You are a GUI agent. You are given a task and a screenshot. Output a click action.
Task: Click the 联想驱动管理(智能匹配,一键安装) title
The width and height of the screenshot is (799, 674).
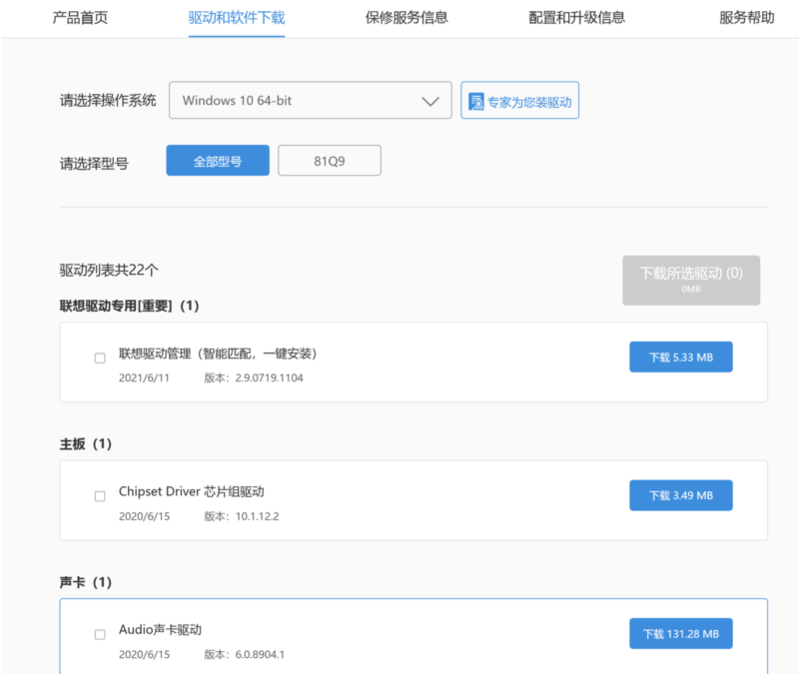[217, 354]
